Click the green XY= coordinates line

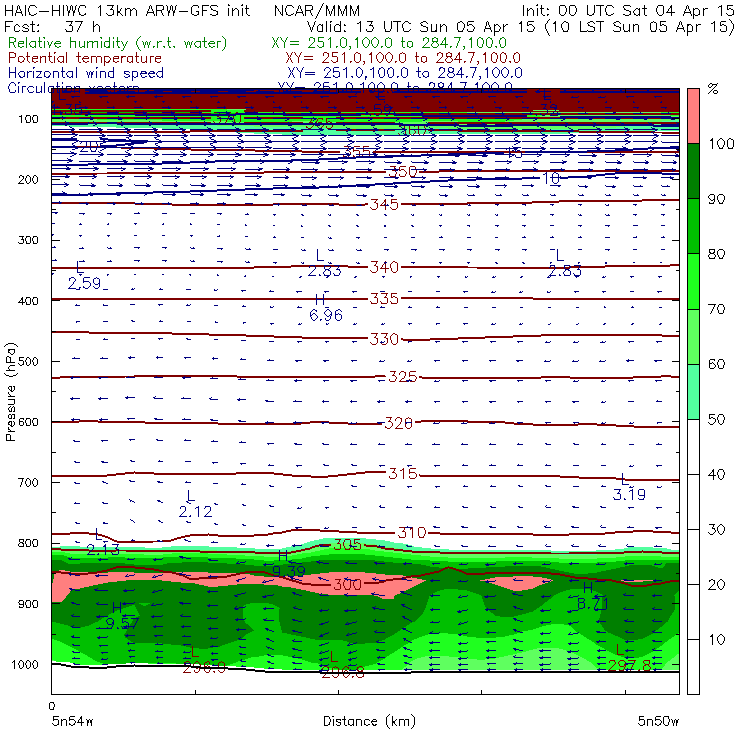[x=389, y=43]
